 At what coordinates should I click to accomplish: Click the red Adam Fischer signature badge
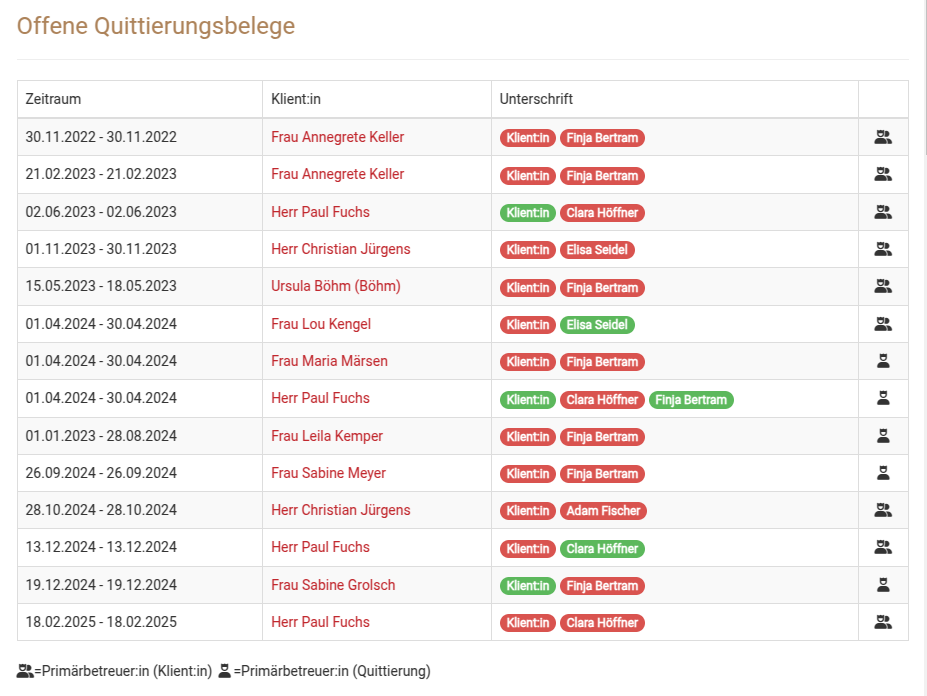603,511
